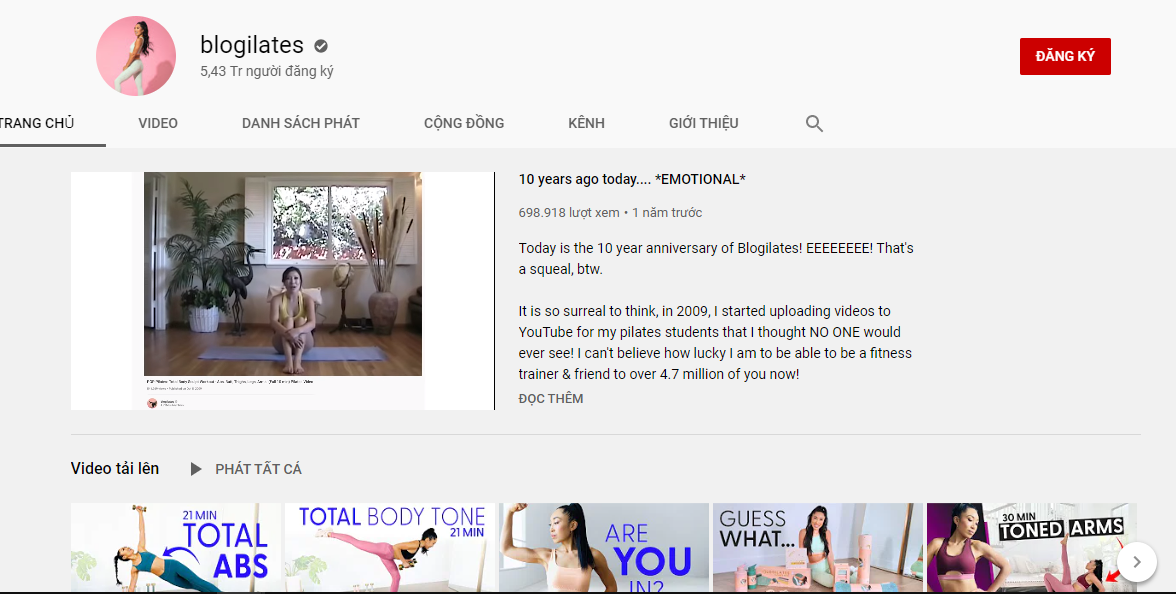1176x594 pixels.
Task: Click the 'It is so surreal to think' paragraph
Action: (715, 343)
